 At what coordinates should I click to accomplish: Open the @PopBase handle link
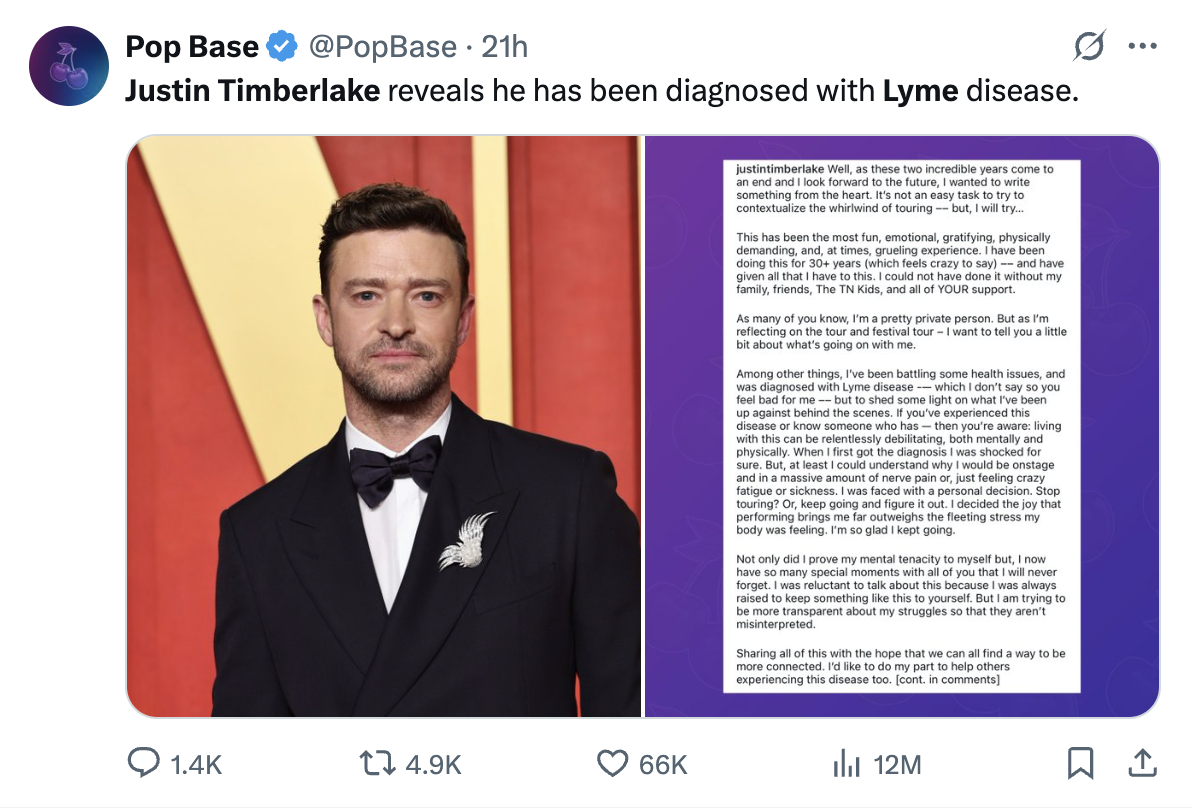tap(380, 46)
